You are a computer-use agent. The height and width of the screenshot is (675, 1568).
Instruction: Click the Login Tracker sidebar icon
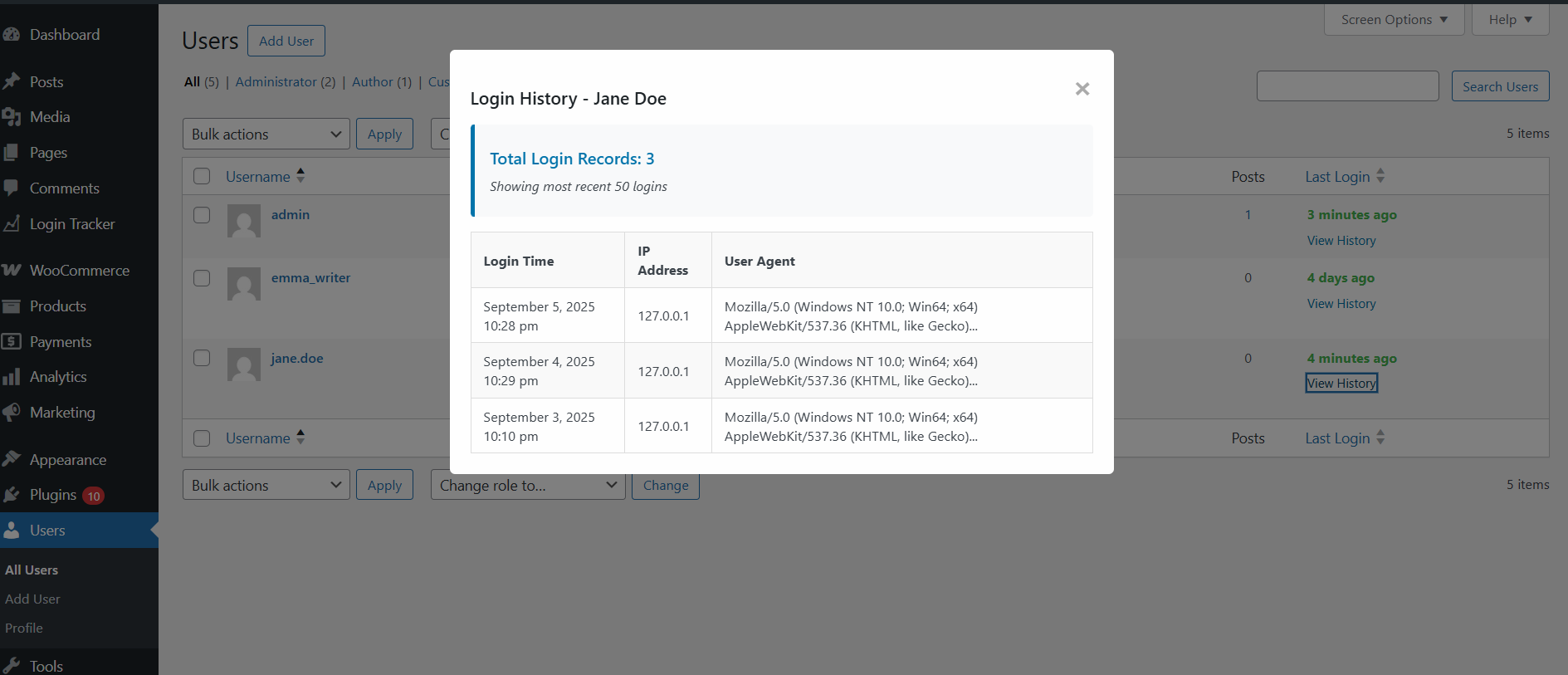13,223
